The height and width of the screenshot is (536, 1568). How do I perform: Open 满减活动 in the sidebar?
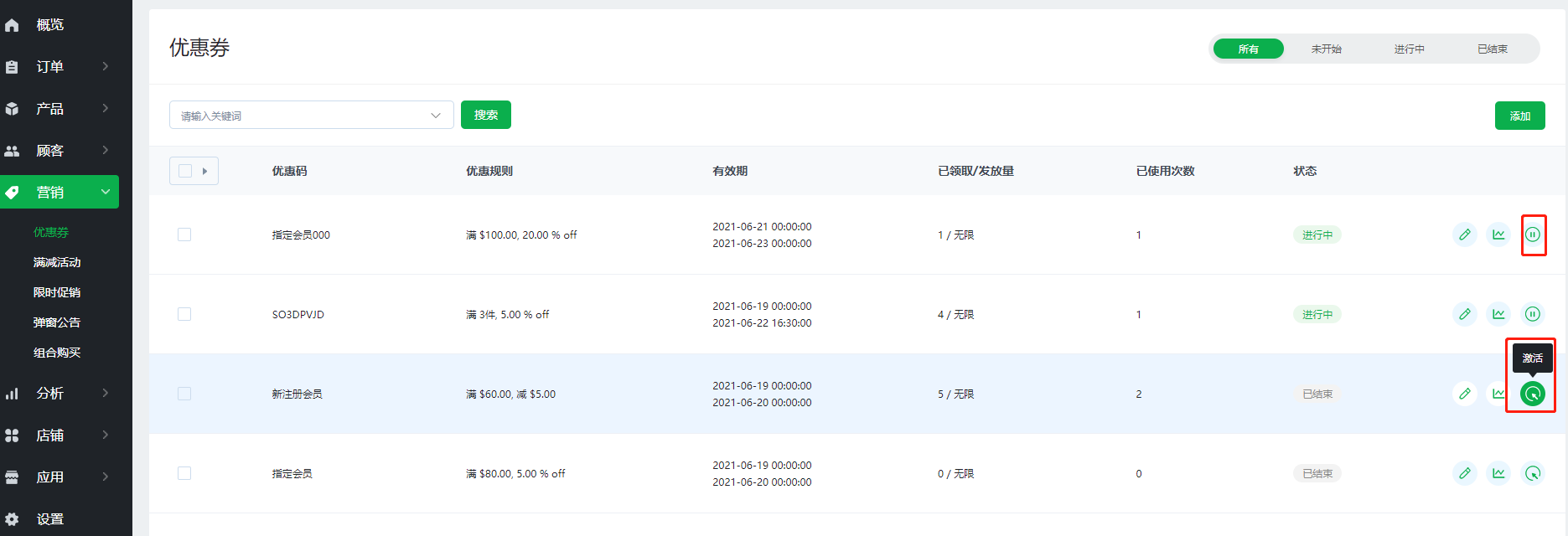[x=57, y=262]
